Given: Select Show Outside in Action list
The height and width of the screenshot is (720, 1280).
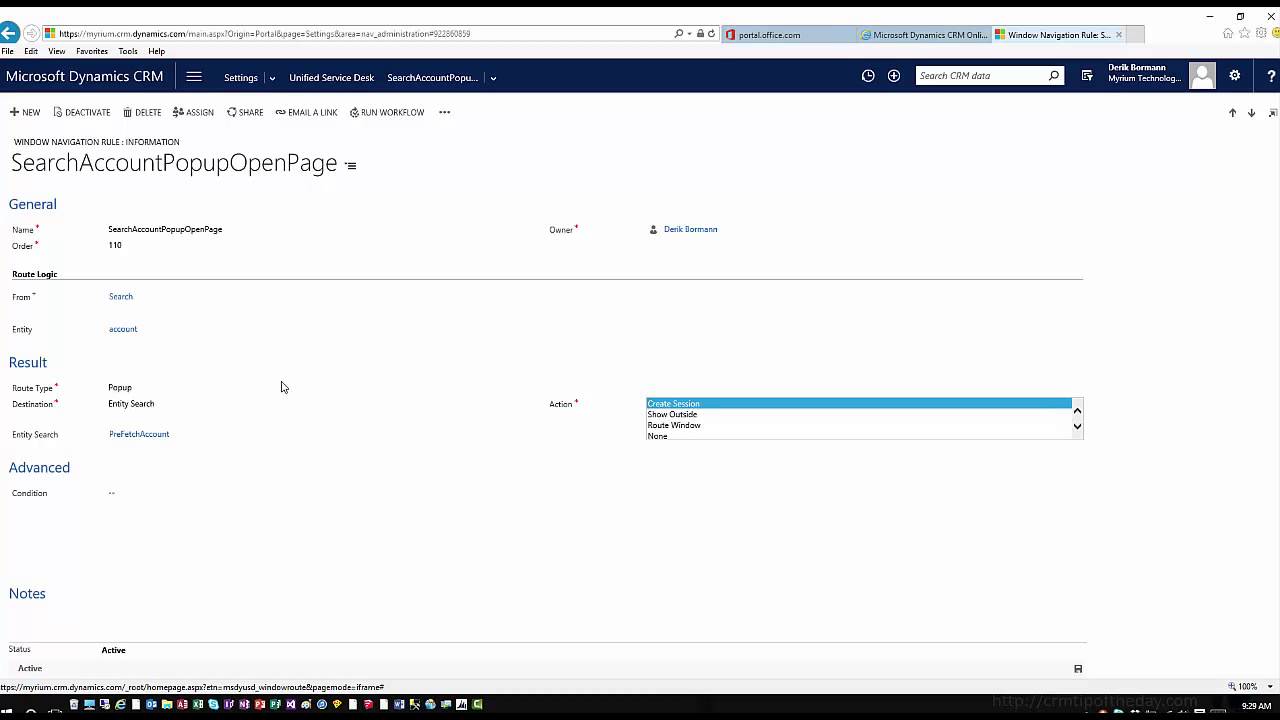Looking at the screenshot, I should pyautogui.click(x=859, y=414).
